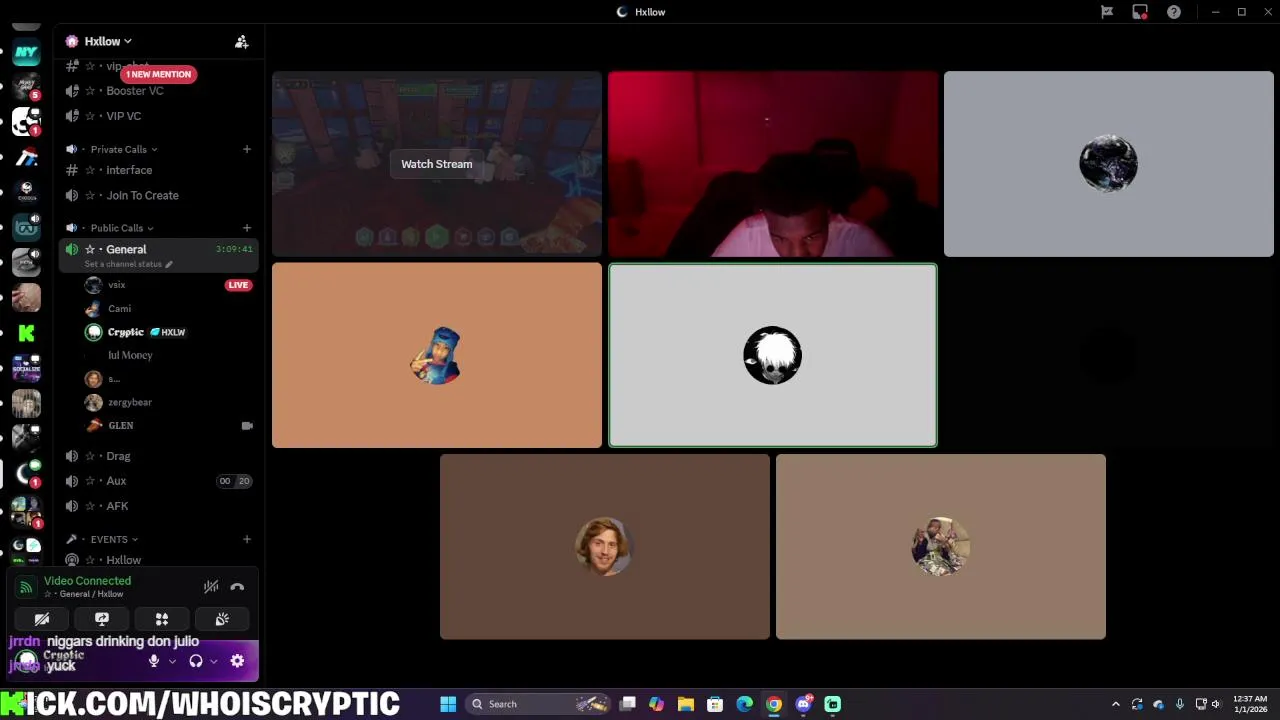The image size is (1280, 720).
Task: Open the red webcam video tile
Action: 773,164
